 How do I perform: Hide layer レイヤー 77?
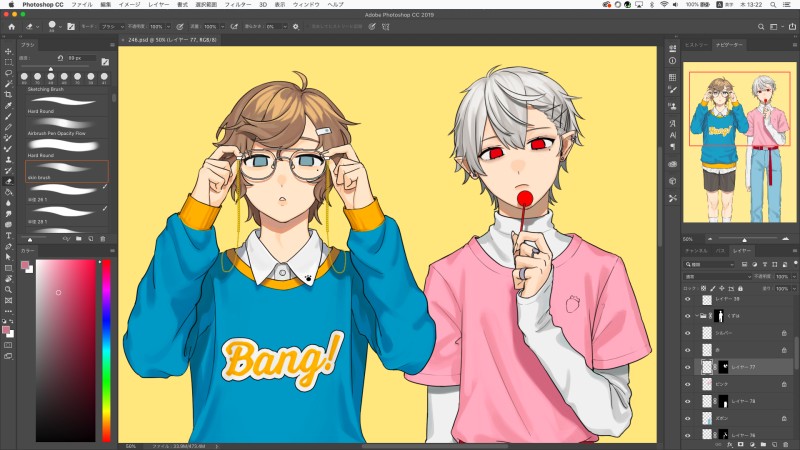click(x=688, y=367)
